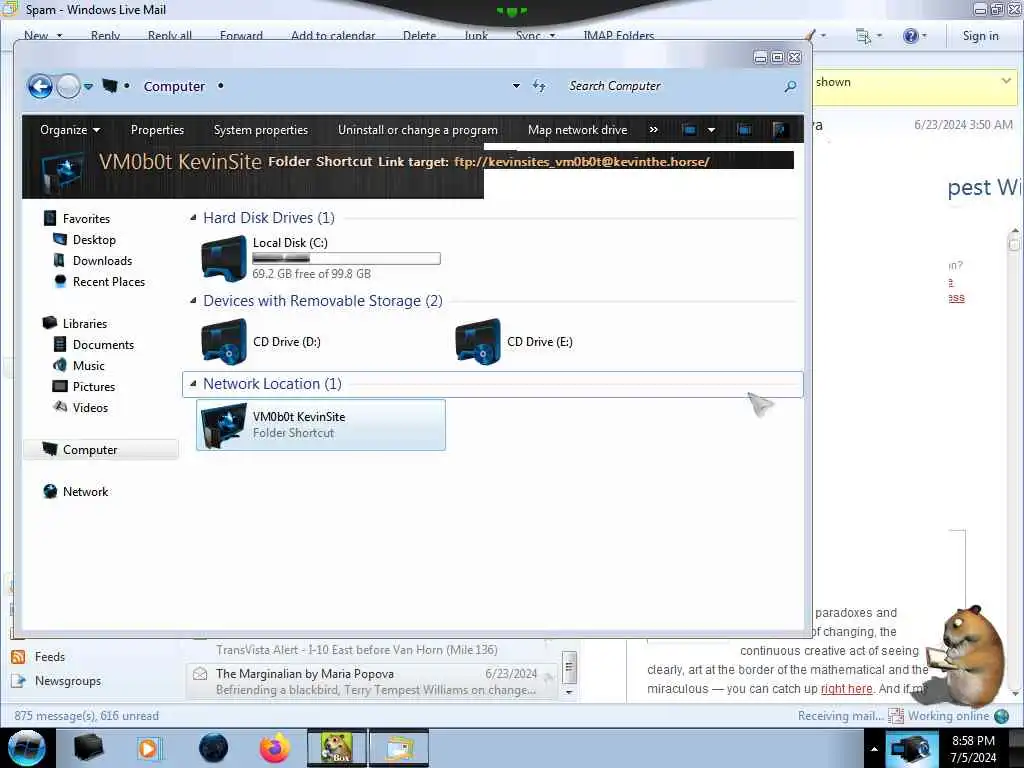1024x768 pixels.
Task: Click the Back arrow in Explorer
Action: point(40,86)
